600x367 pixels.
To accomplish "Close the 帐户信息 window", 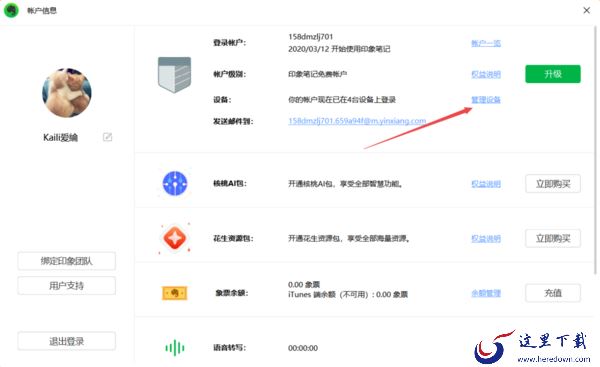I will (x=586, y=10).
